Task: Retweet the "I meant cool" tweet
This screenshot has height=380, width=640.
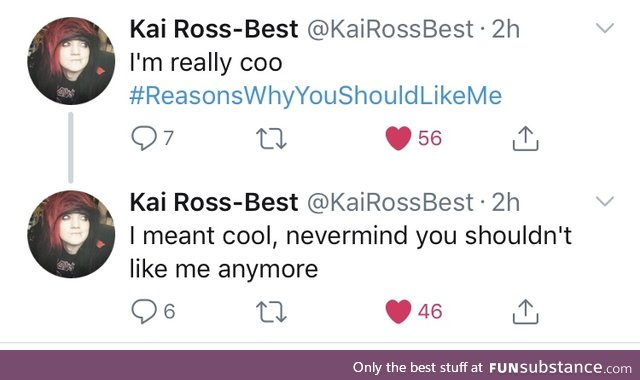Action: click(x=271, y=312)
